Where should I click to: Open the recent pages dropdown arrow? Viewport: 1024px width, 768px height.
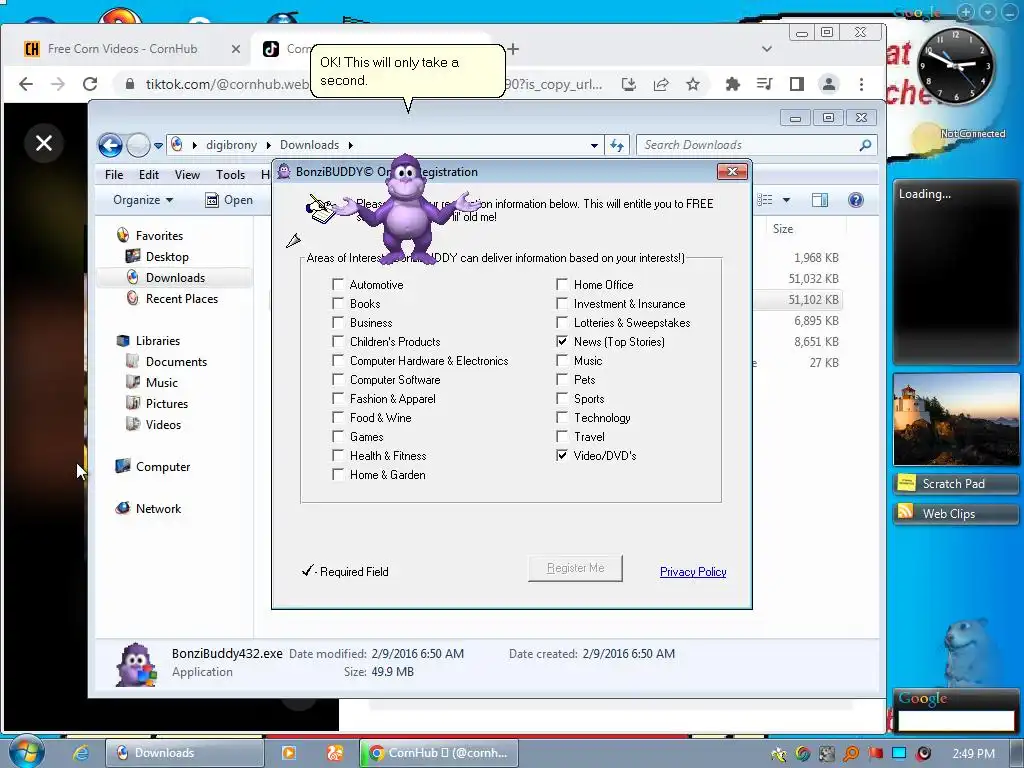(x=158, y=146)
